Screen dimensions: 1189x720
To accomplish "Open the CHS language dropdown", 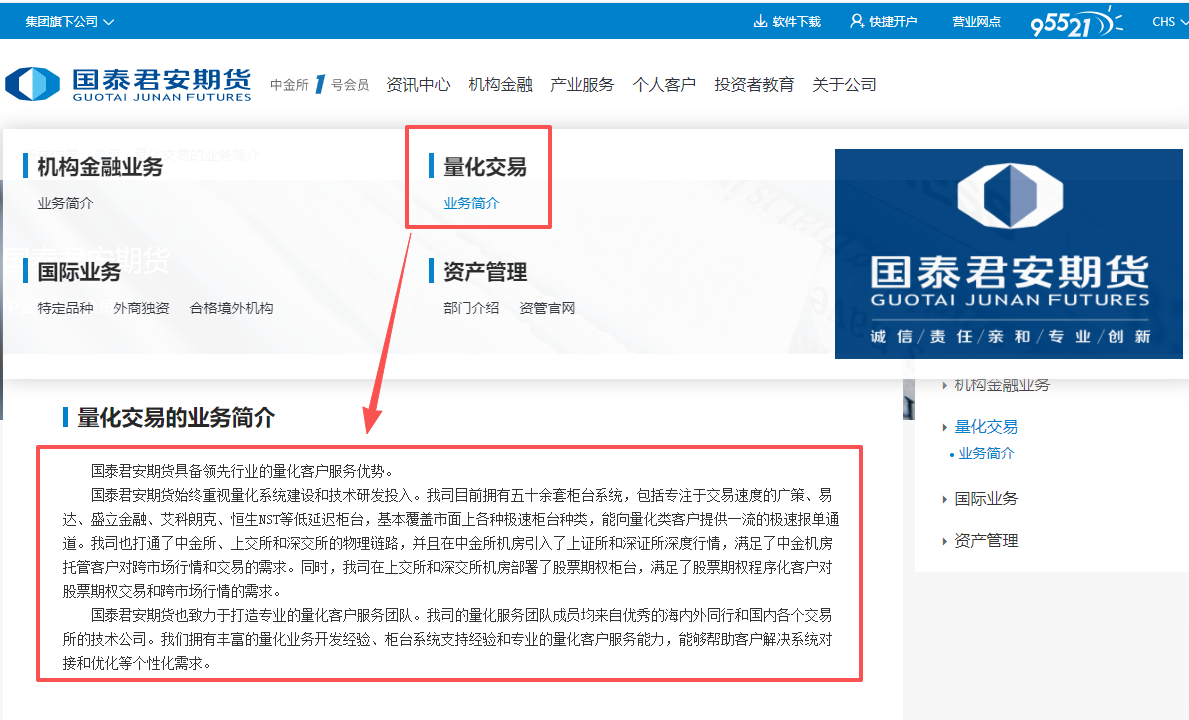I will pos(1169,22).
